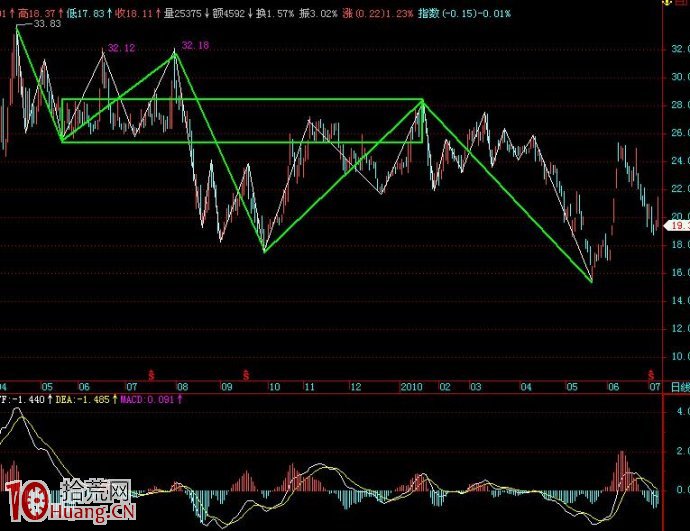
Task: Click the 16.0 price axis label
Action: 680,273
